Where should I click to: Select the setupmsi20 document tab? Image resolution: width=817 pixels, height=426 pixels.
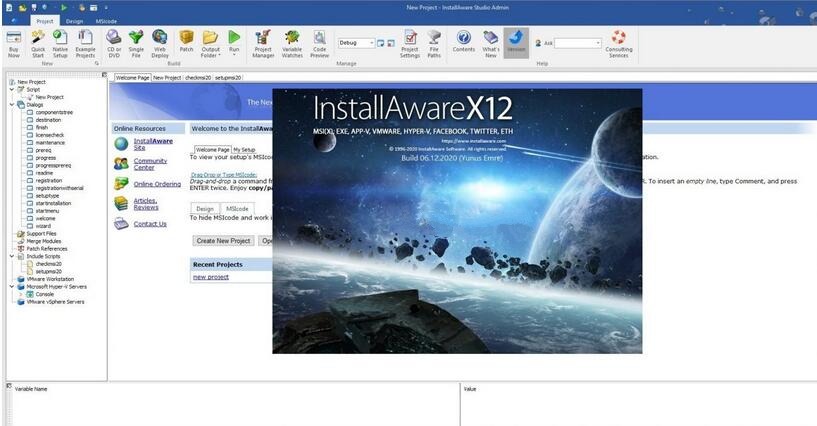click(x=228, y=78)
